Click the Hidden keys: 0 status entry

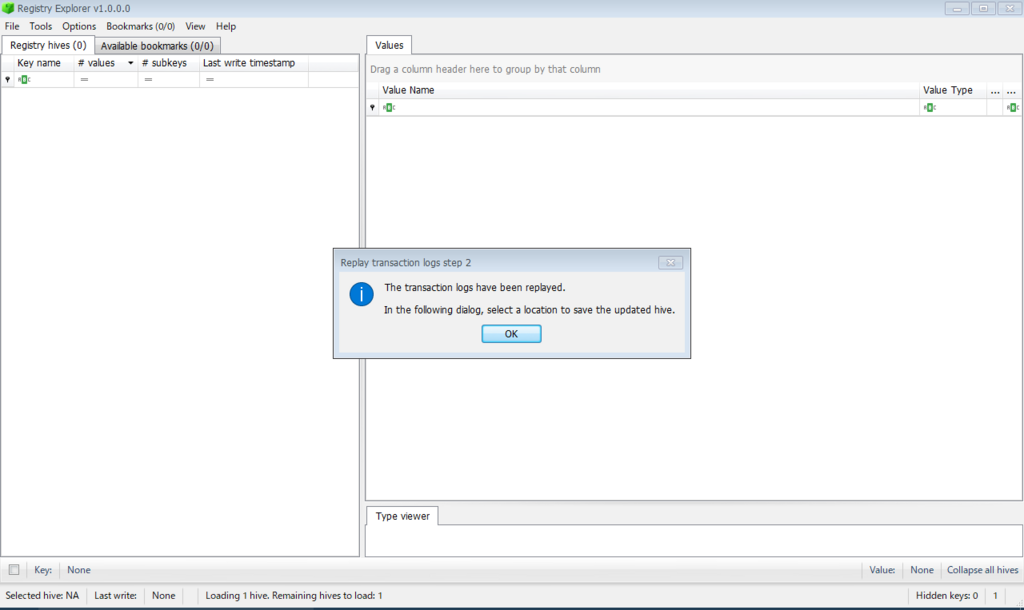947,595
